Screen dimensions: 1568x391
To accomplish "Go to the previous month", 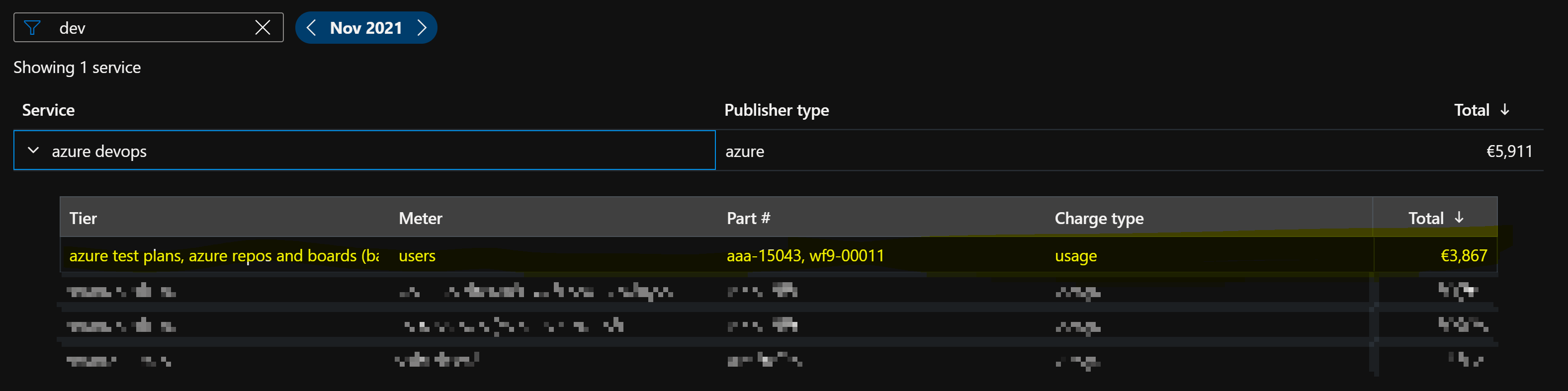I will point(311,28).
